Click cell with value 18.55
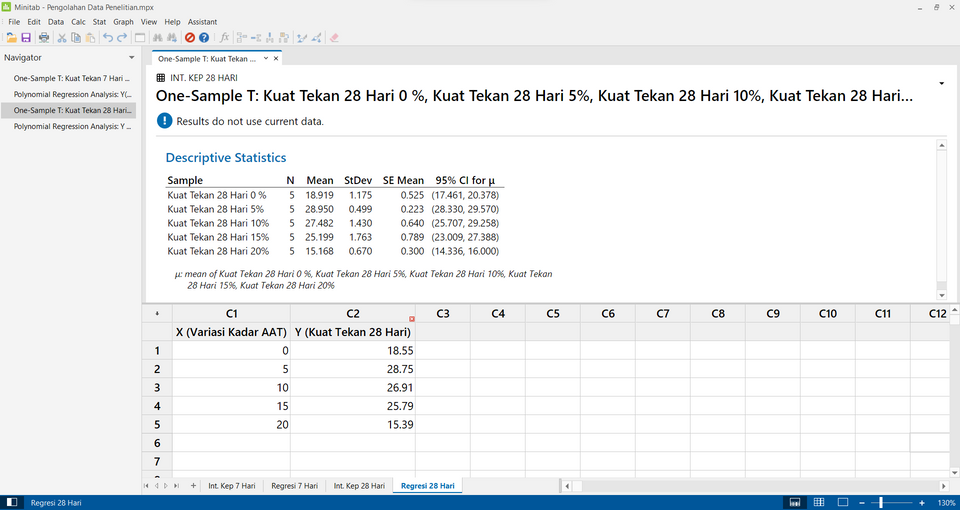 pyautogui.click(x=353, y=350)
